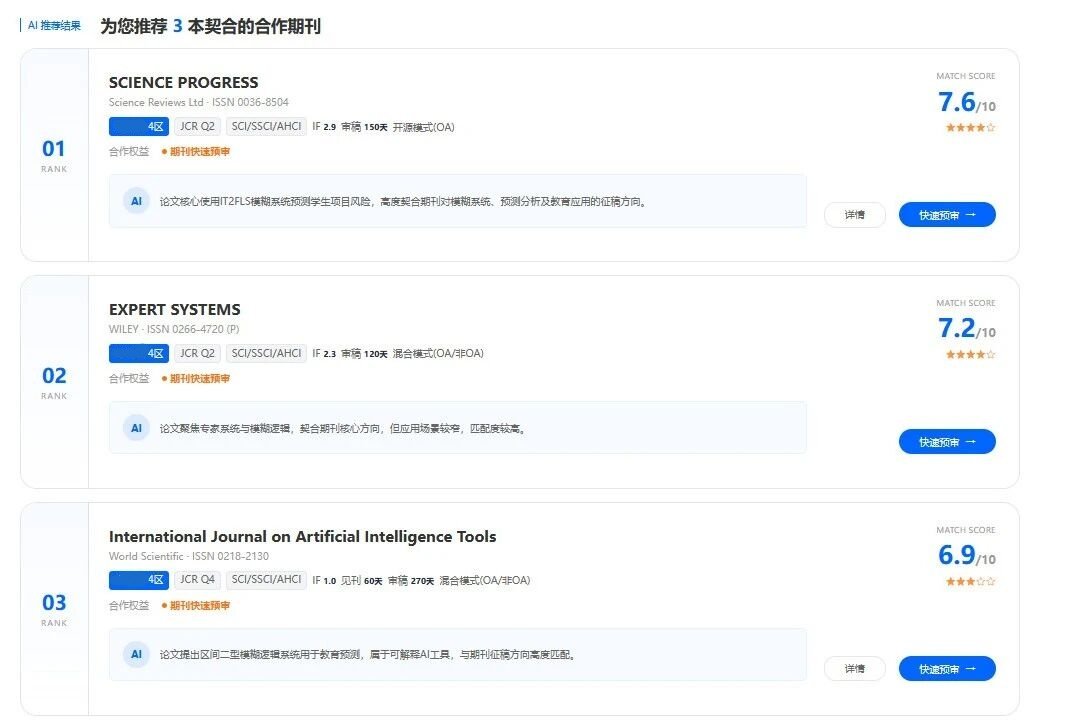Click 期刊快速预审 benefit under the World Scientific journal
Viewport: 1075px width, 725px height.
pyautogui.click(x=196, y=606)
